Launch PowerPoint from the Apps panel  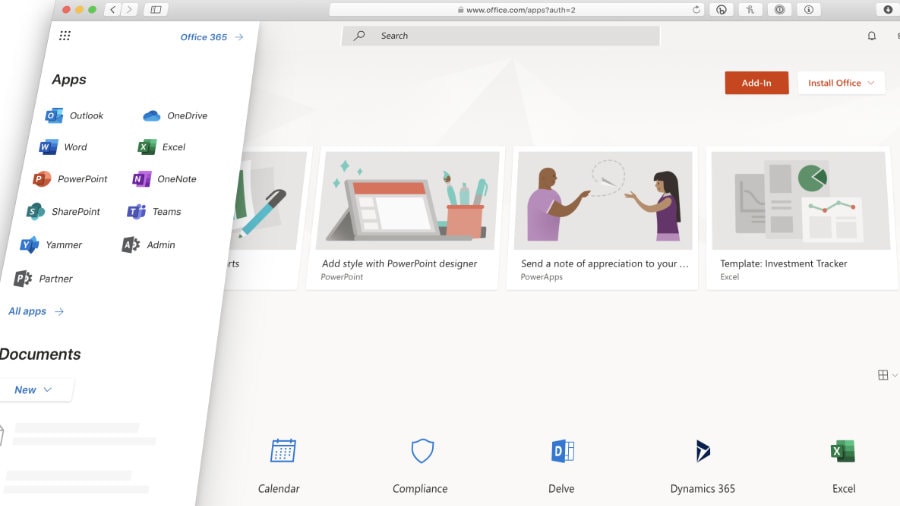(x=70, y=179)
